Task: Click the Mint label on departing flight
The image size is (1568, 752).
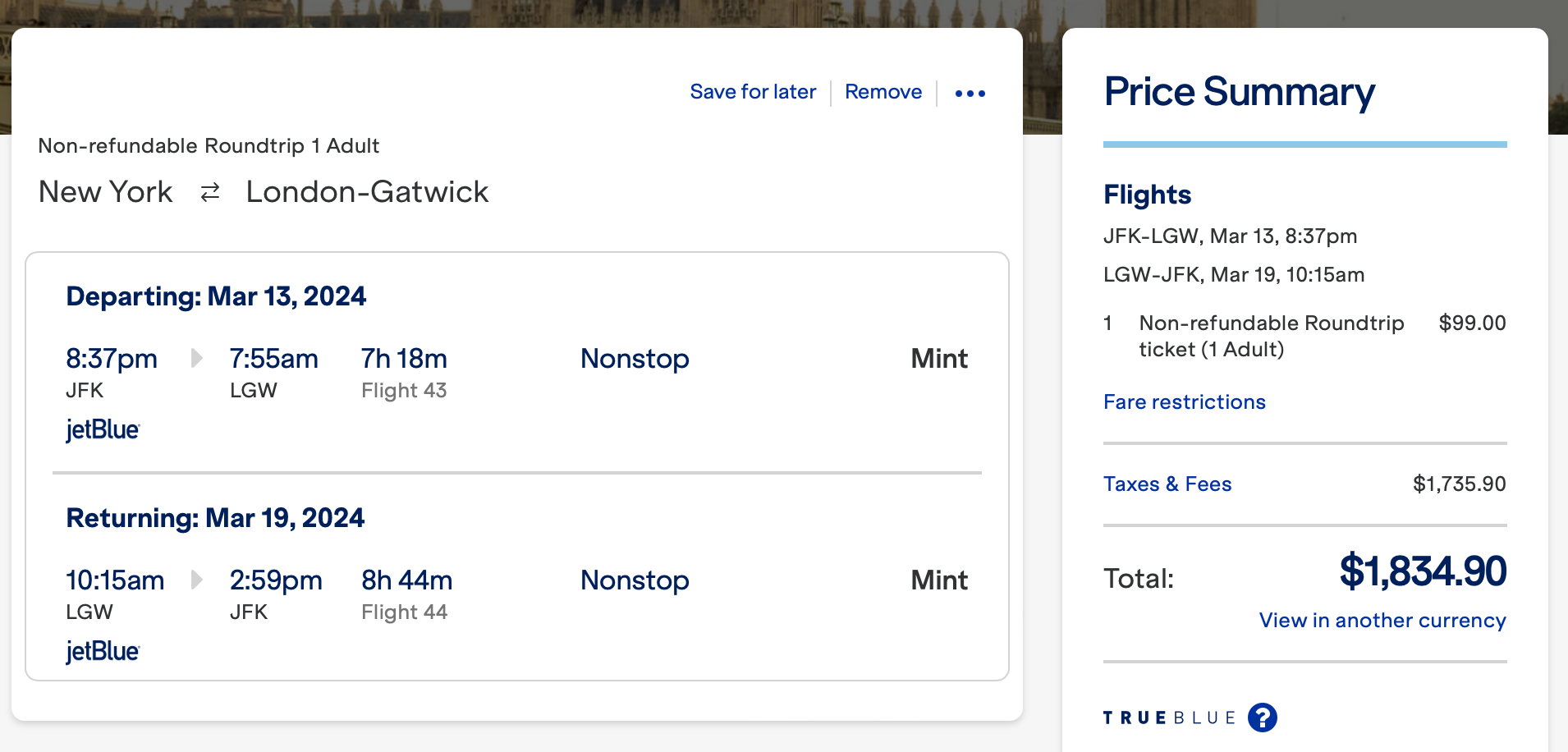Action: coord(939,359)
